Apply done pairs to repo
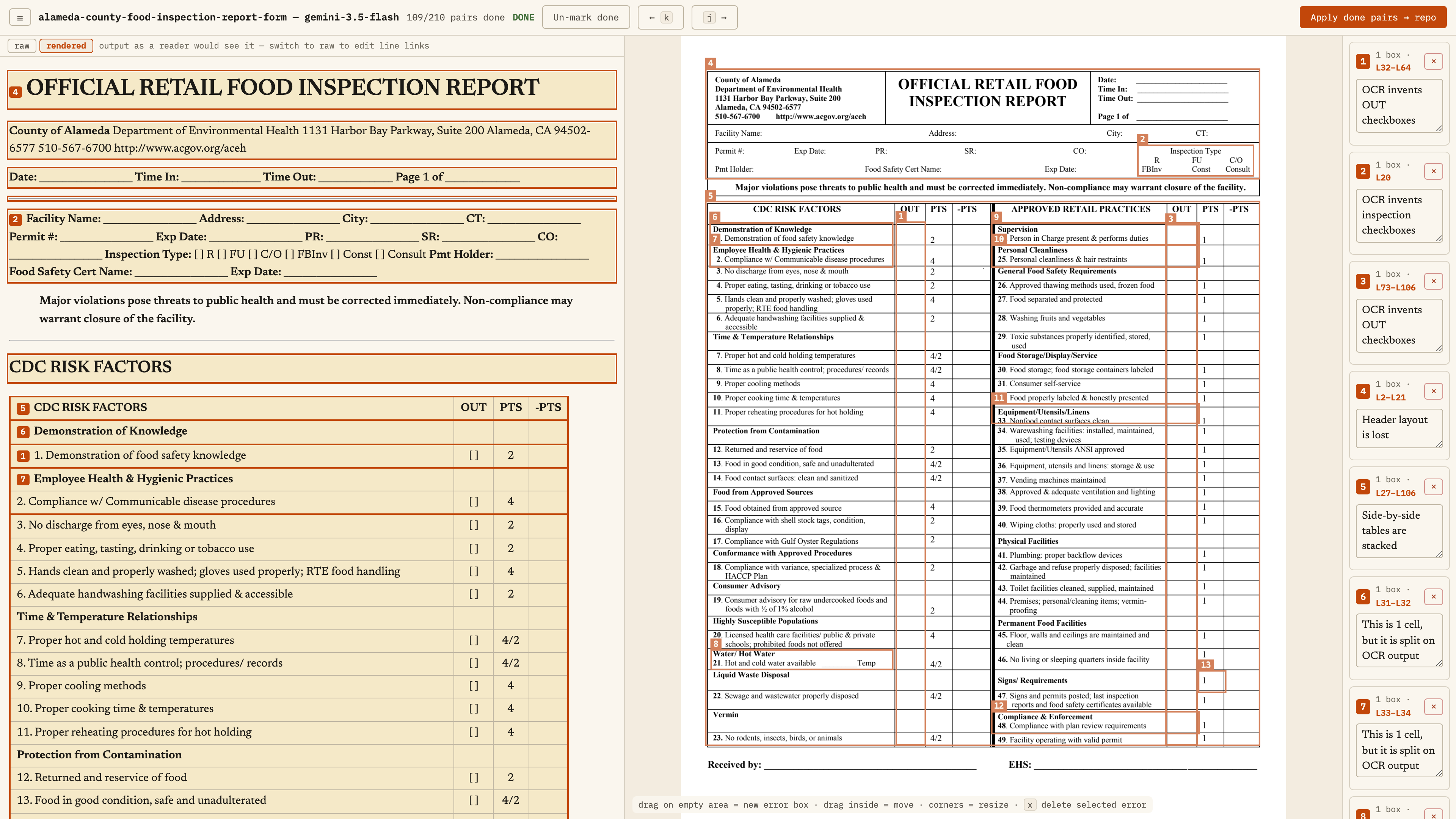 pos(1373,17)
